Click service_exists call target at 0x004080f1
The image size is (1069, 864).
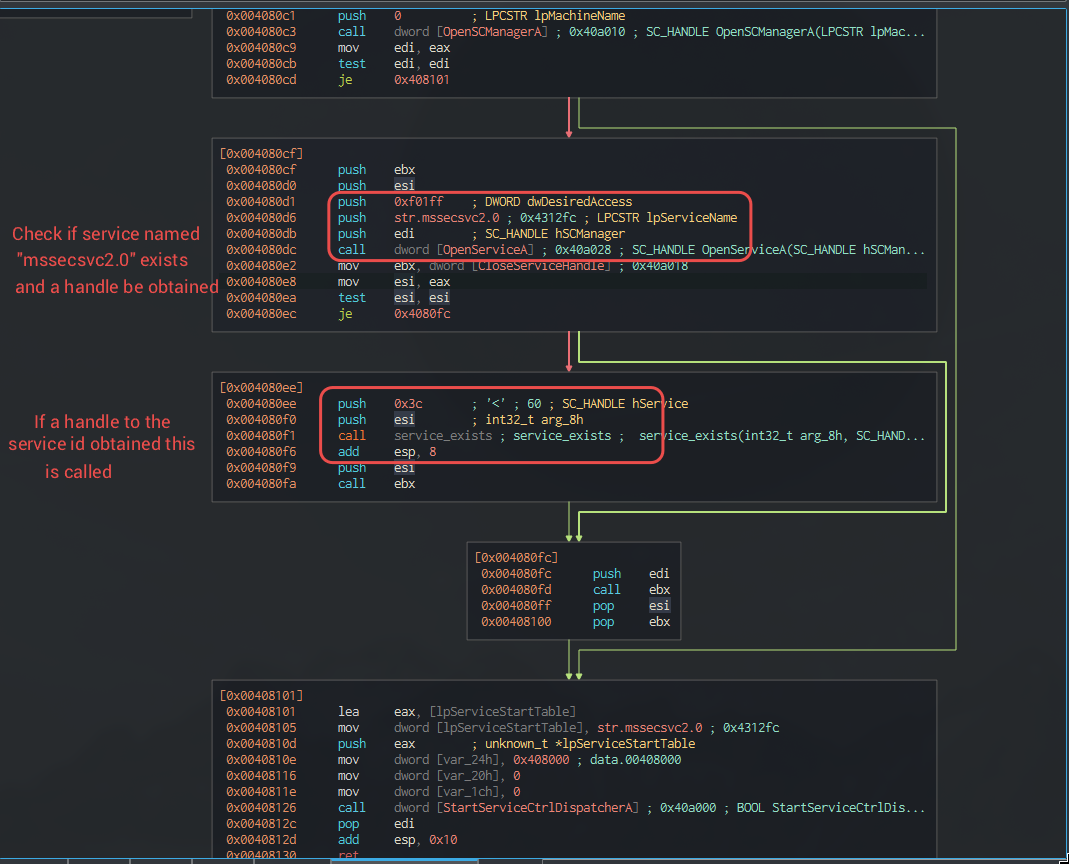coord(443,436)
